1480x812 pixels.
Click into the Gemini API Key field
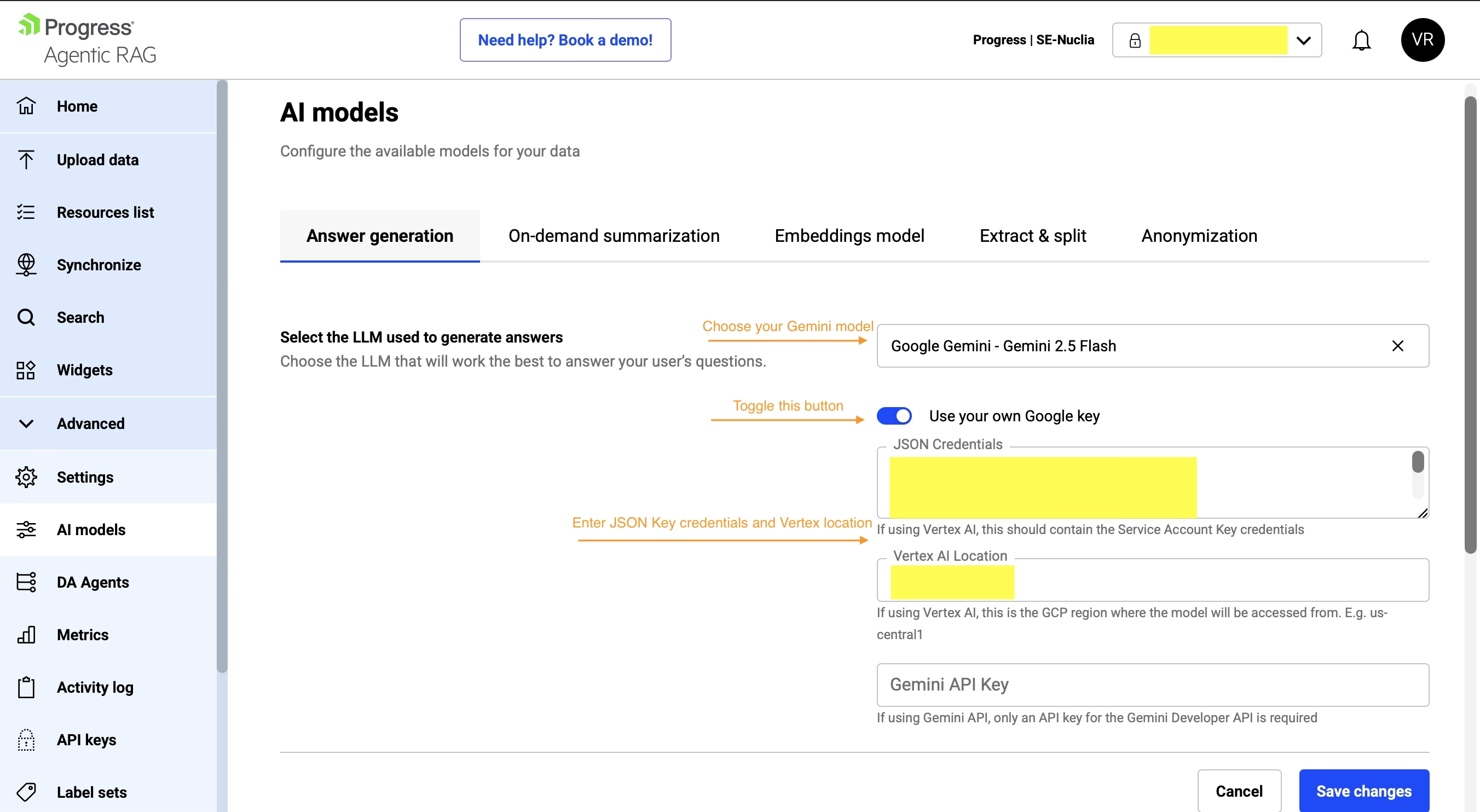click(1152, 685)
